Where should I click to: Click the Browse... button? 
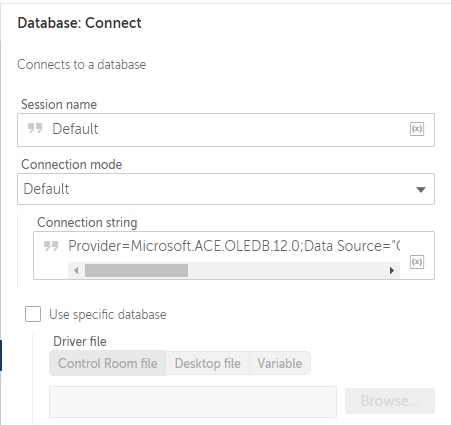(390, 401)
